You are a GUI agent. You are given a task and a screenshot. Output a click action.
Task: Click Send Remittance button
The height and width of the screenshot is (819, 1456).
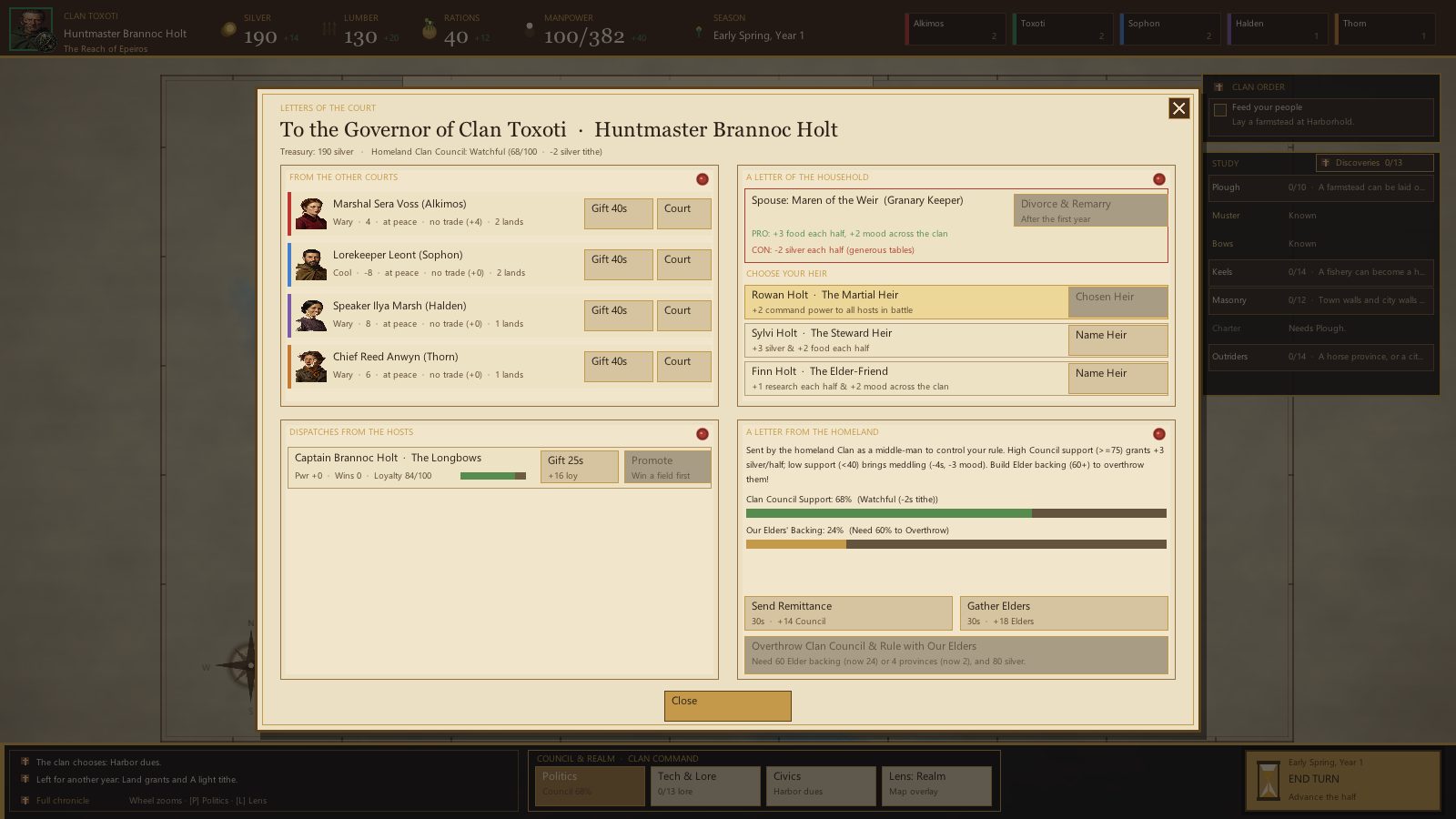tap(848, 613)
